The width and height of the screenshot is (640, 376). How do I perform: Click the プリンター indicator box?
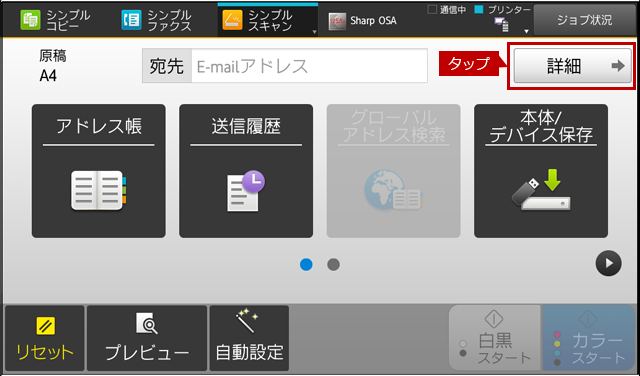coord(479,9)
